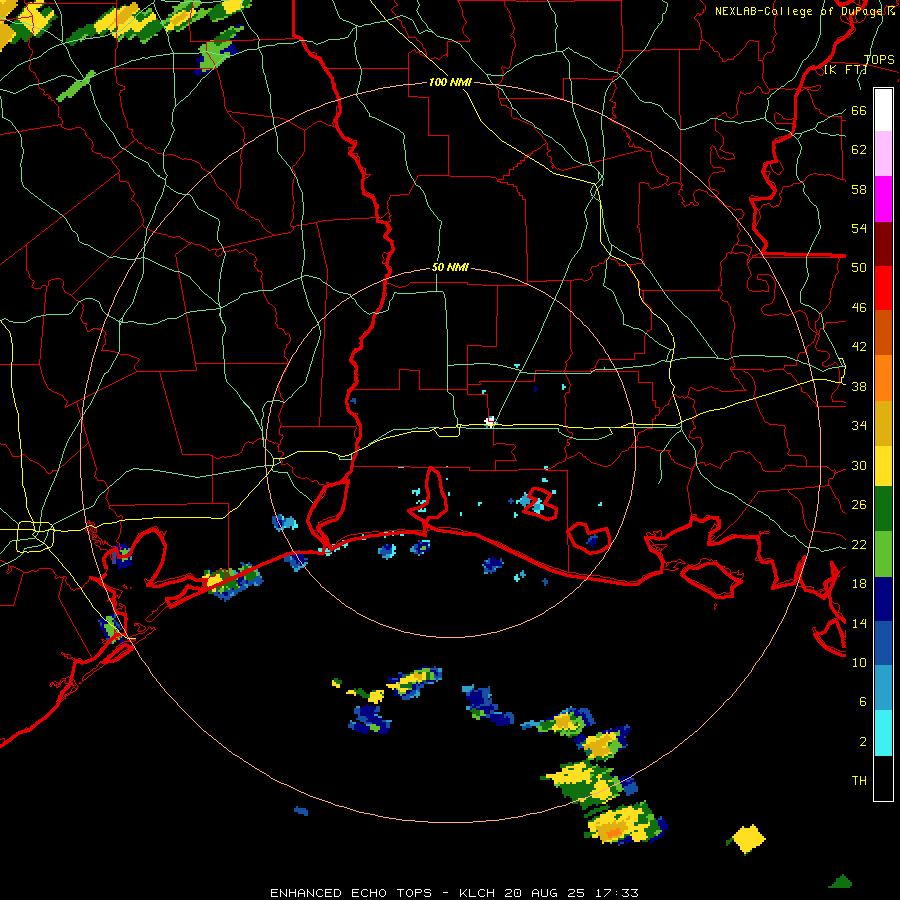The image size is (900, 900).
Task: Click the 30 legend value
Action: coord(859,465)
